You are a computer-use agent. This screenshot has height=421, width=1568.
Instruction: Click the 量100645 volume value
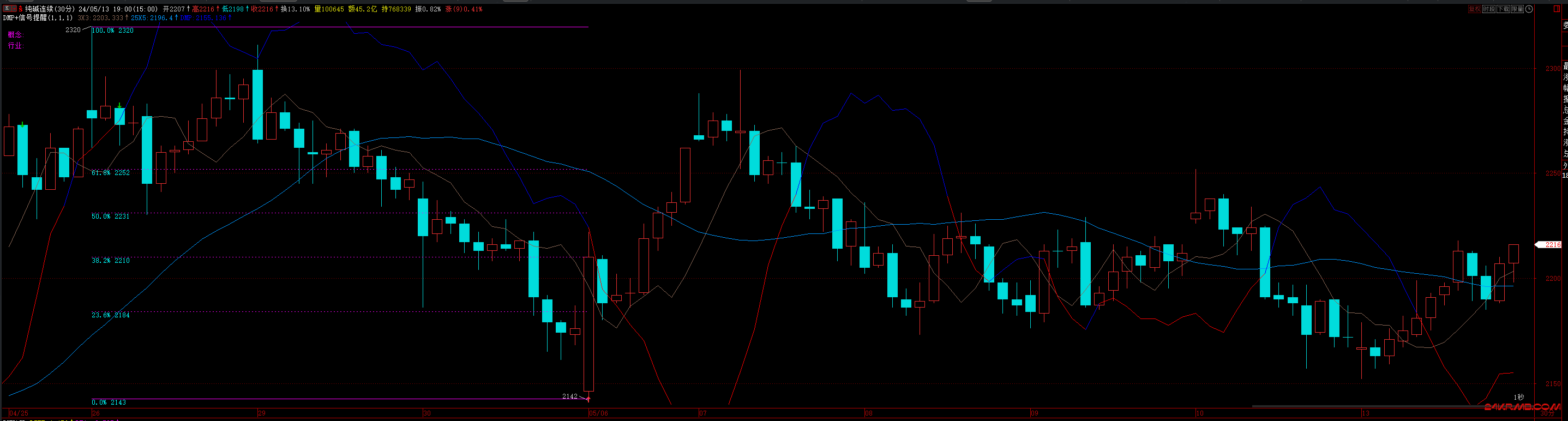pos(329,9)
